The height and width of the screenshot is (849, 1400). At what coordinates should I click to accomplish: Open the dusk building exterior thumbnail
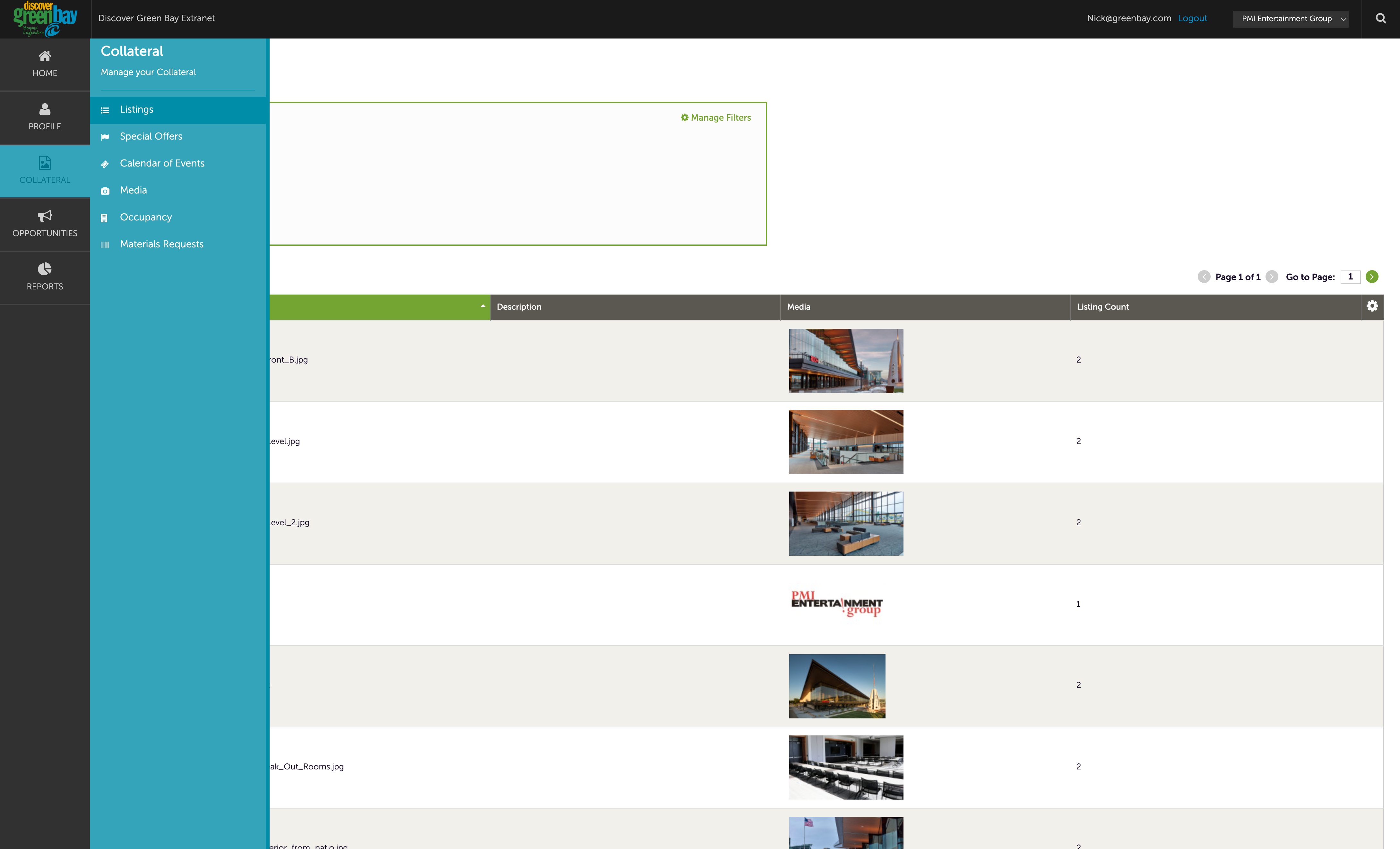point(837,686)
